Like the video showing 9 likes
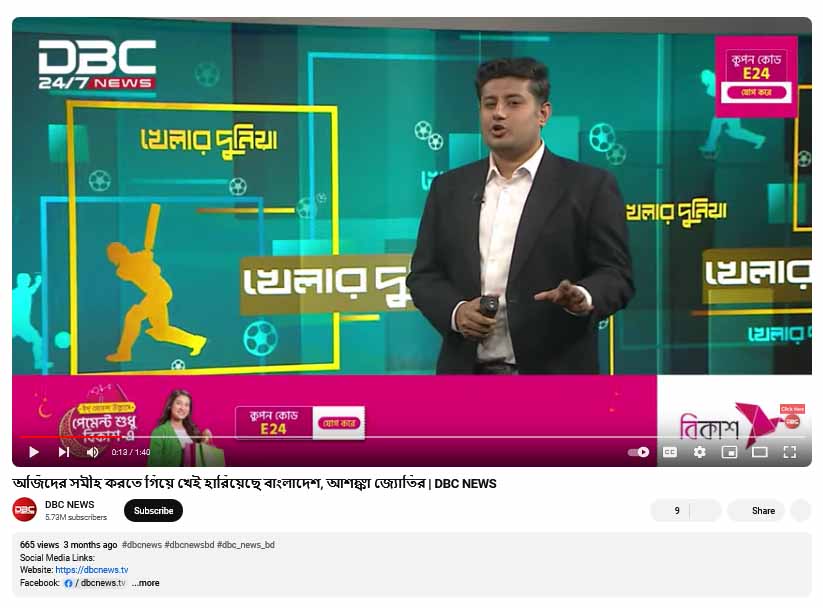823x608 pixels. (x=671, y=510)
